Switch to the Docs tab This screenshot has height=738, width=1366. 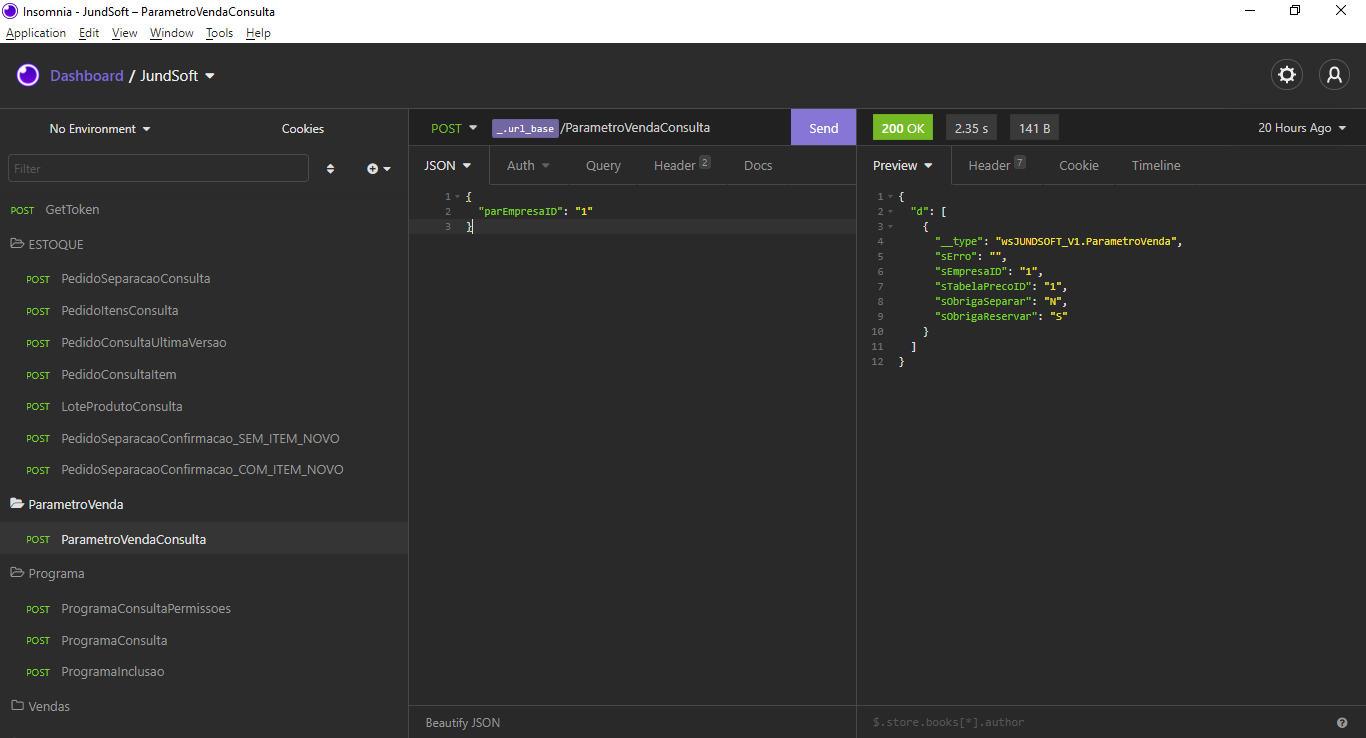pos(758,166)
